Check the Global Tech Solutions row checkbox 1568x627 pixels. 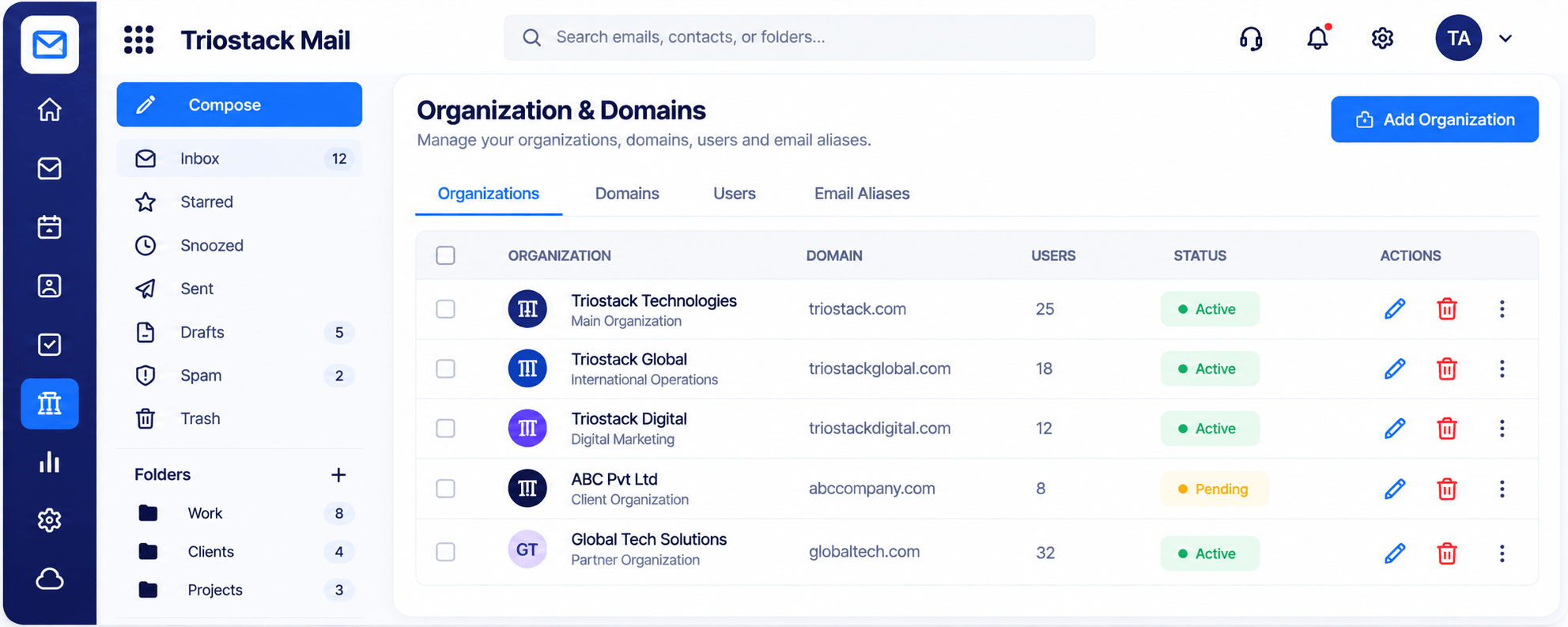(446, 551)
